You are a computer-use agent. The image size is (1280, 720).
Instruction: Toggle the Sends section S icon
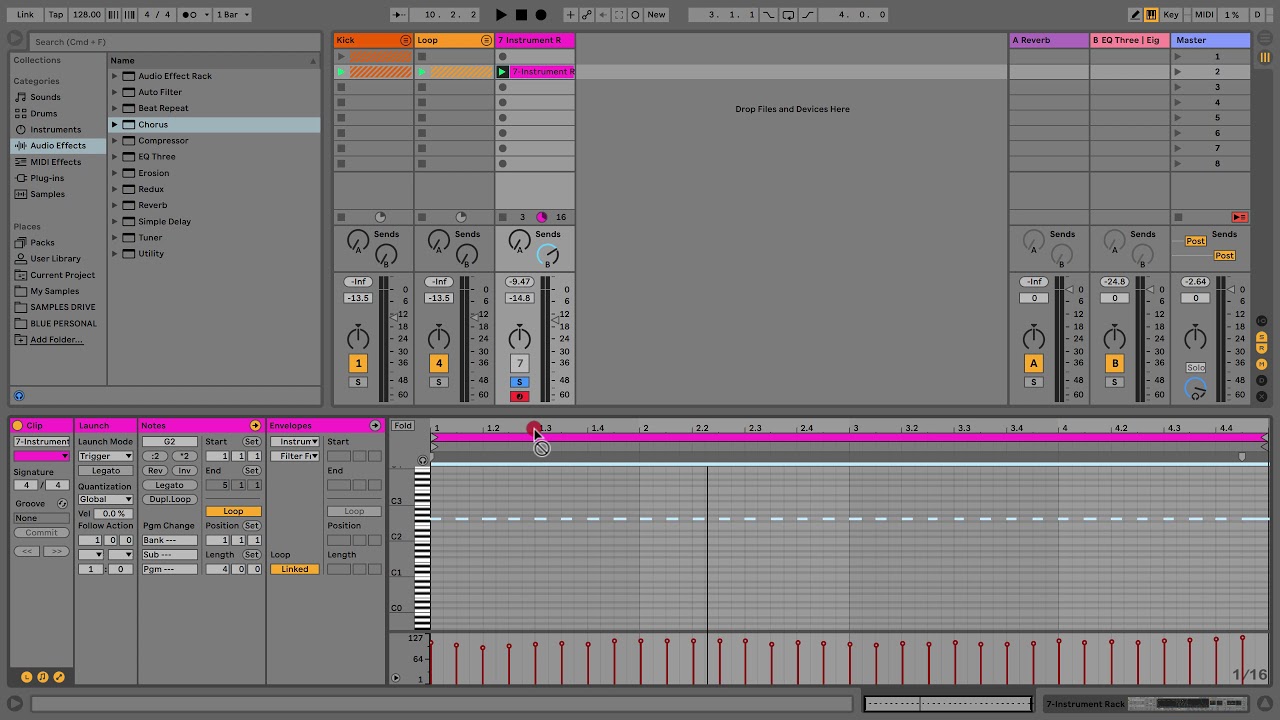pos(1262,337)
